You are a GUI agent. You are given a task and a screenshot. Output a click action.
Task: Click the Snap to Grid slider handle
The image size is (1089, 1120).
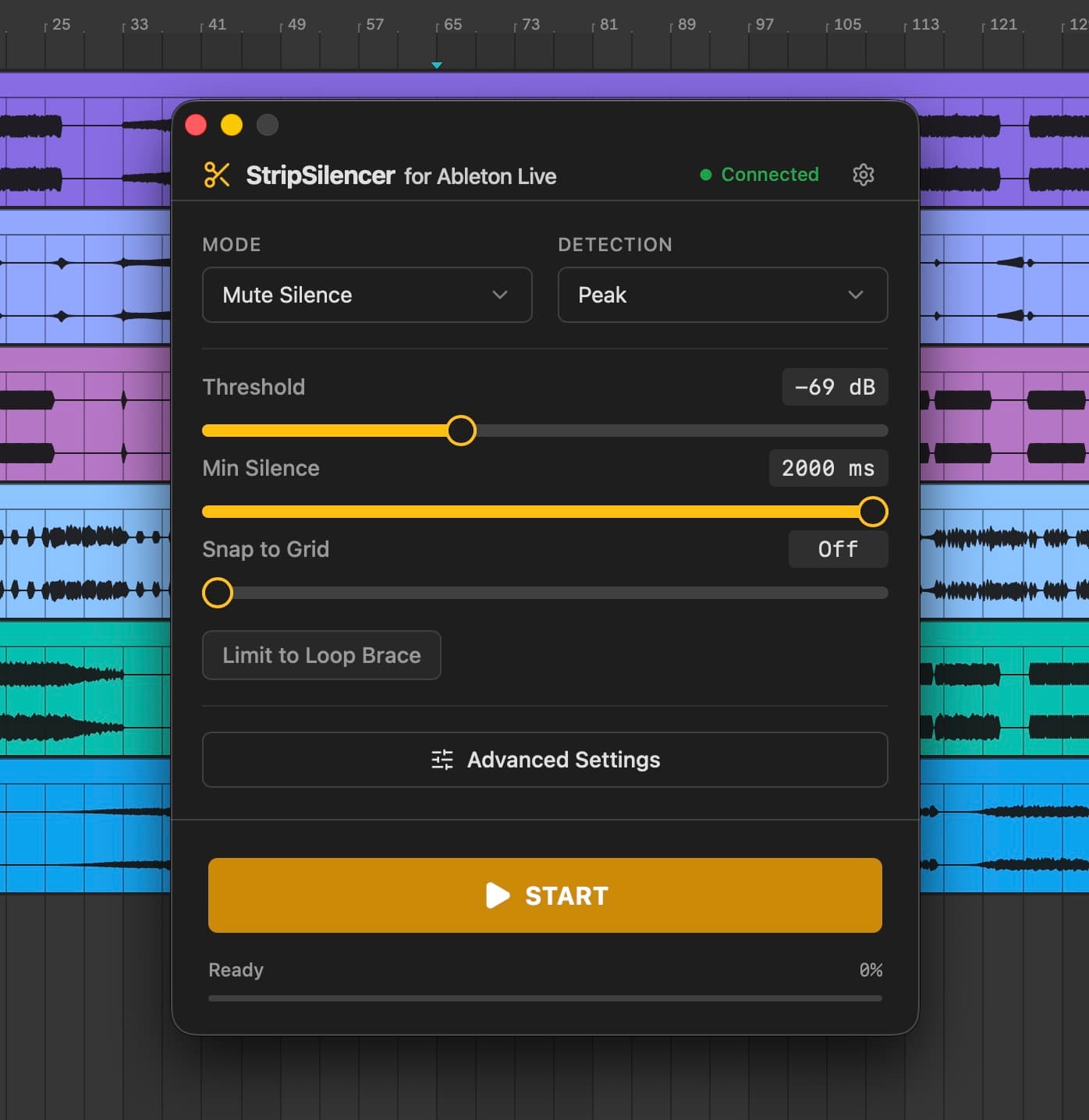(x=218, y=593)
